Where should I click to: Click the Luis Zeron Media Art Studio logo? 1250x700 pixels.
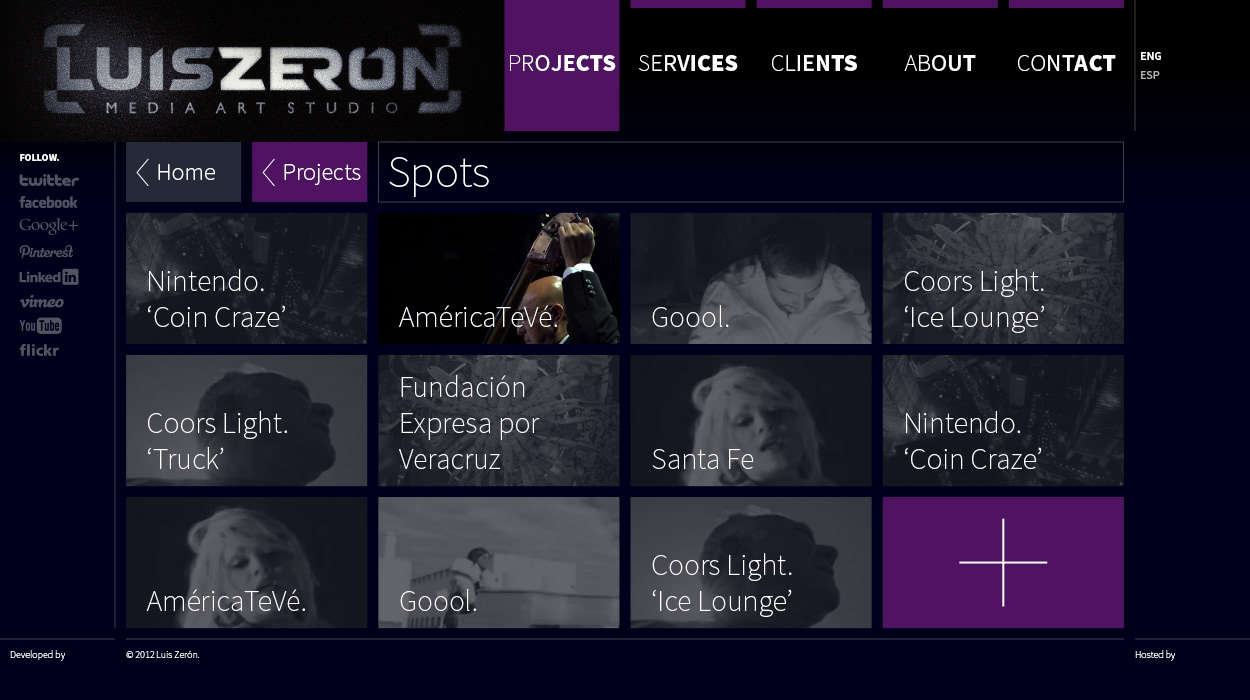[252, 70]
